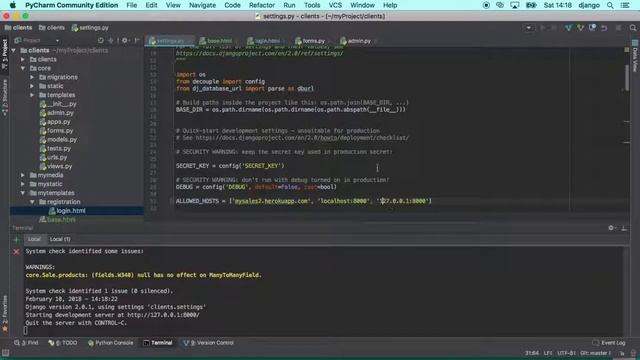Open terminal panel settings gear
The height and width of the screenshot is (360, 640).
pyautogui.click(x=611, y=228)
